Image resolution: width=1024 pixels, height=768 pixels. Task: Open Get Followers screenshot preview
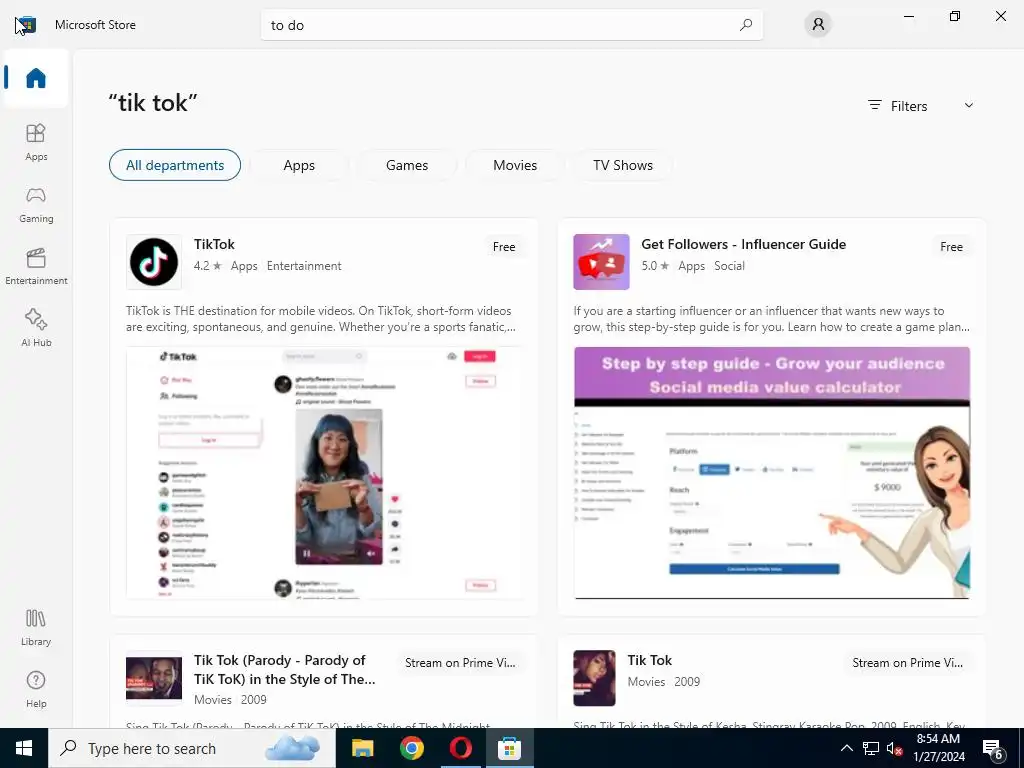pyautogui.click(x=772, y=473)
